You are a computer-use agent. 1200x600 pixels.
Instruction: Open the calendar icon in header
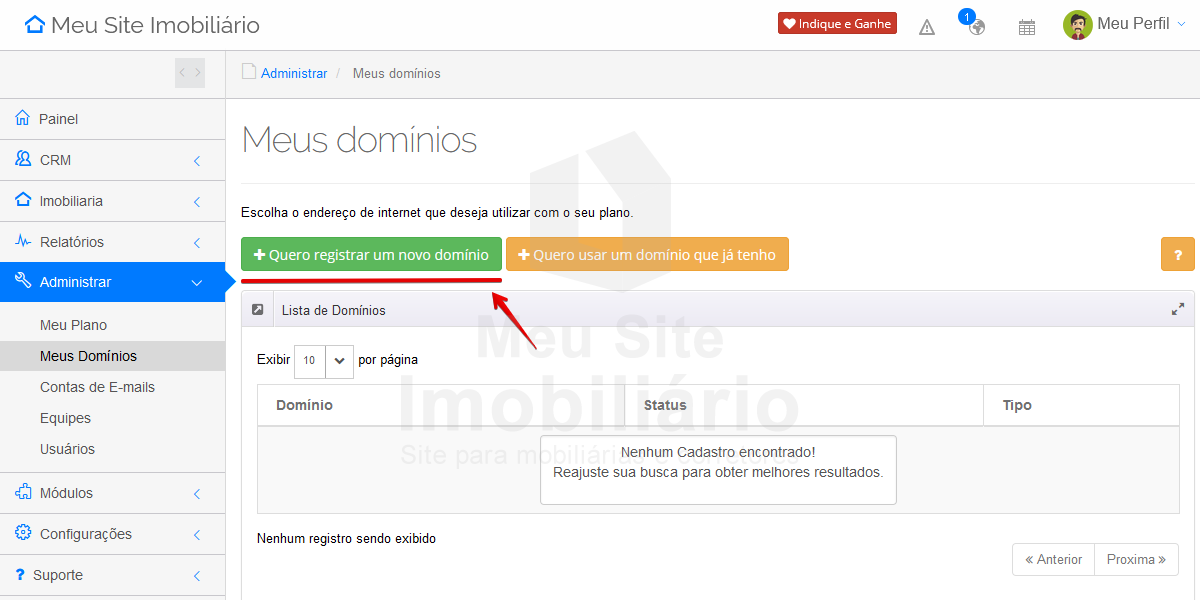(1027, 27)
